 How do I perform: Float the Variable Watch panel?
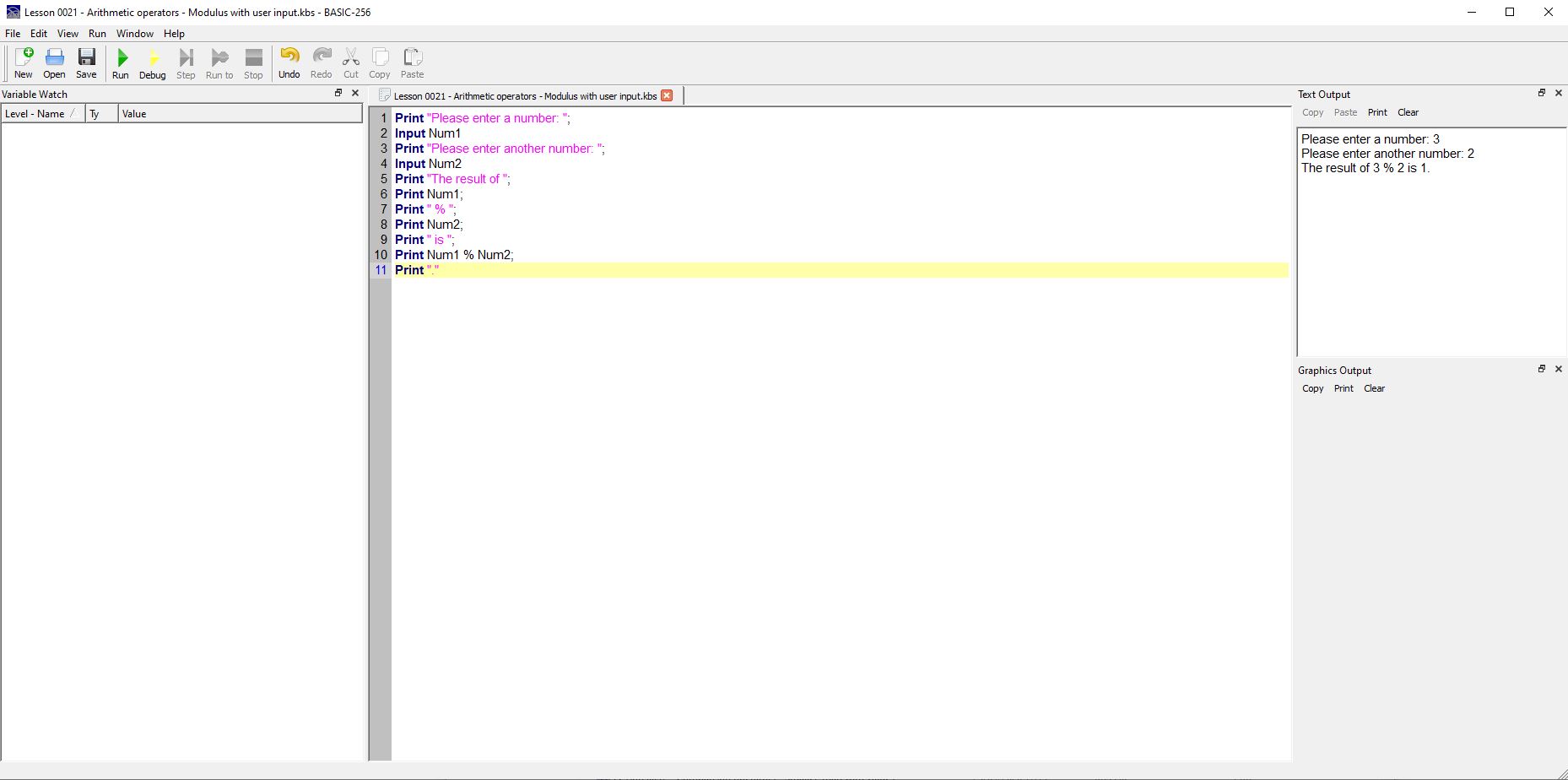[x=338, y=93]
